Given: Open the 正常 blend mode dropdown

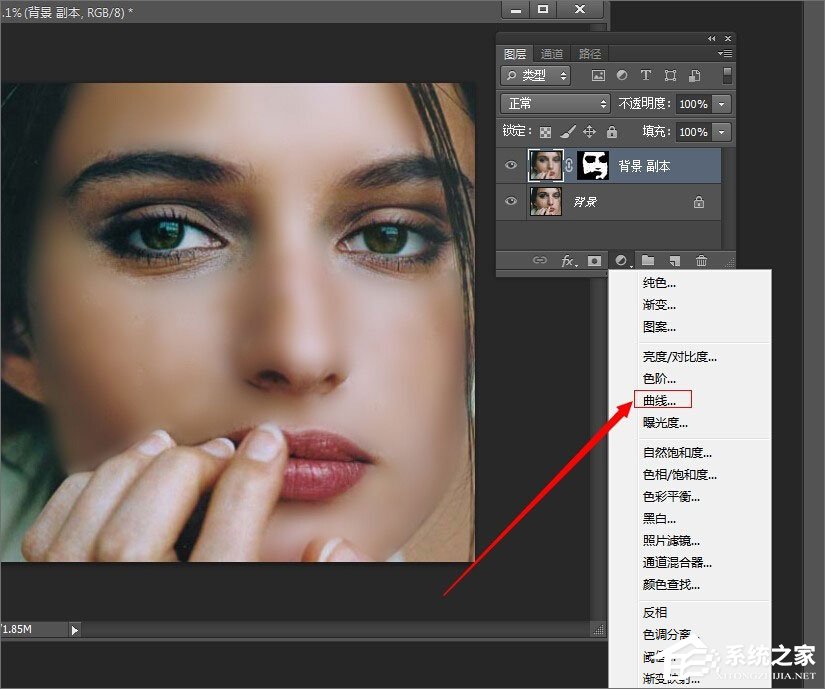Looking at the screenshot, I should [x=556, y=104].
